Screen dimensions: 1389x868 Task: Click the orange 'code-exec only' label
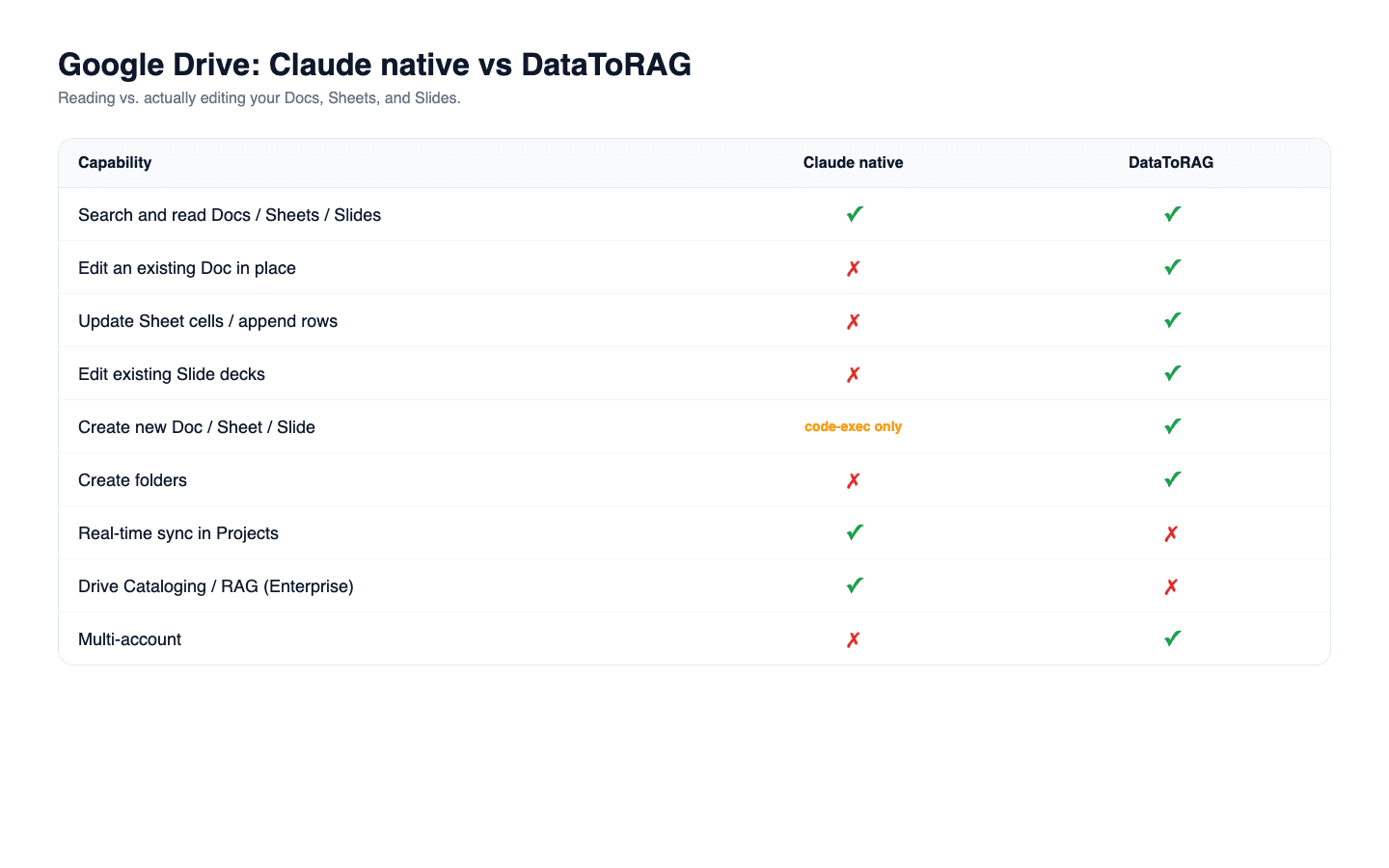pos(854,426)
